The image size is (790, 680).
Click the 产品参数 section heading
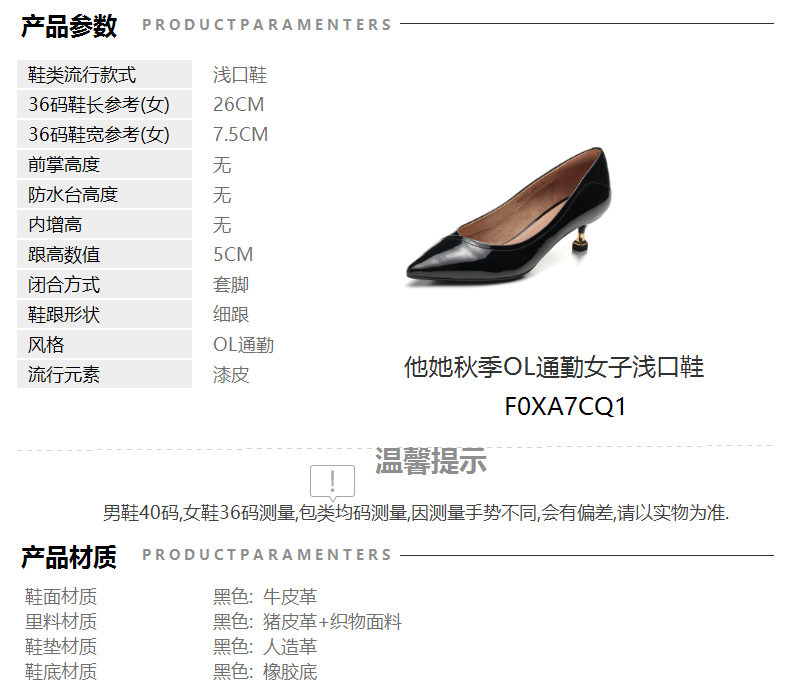coord(69,26)
